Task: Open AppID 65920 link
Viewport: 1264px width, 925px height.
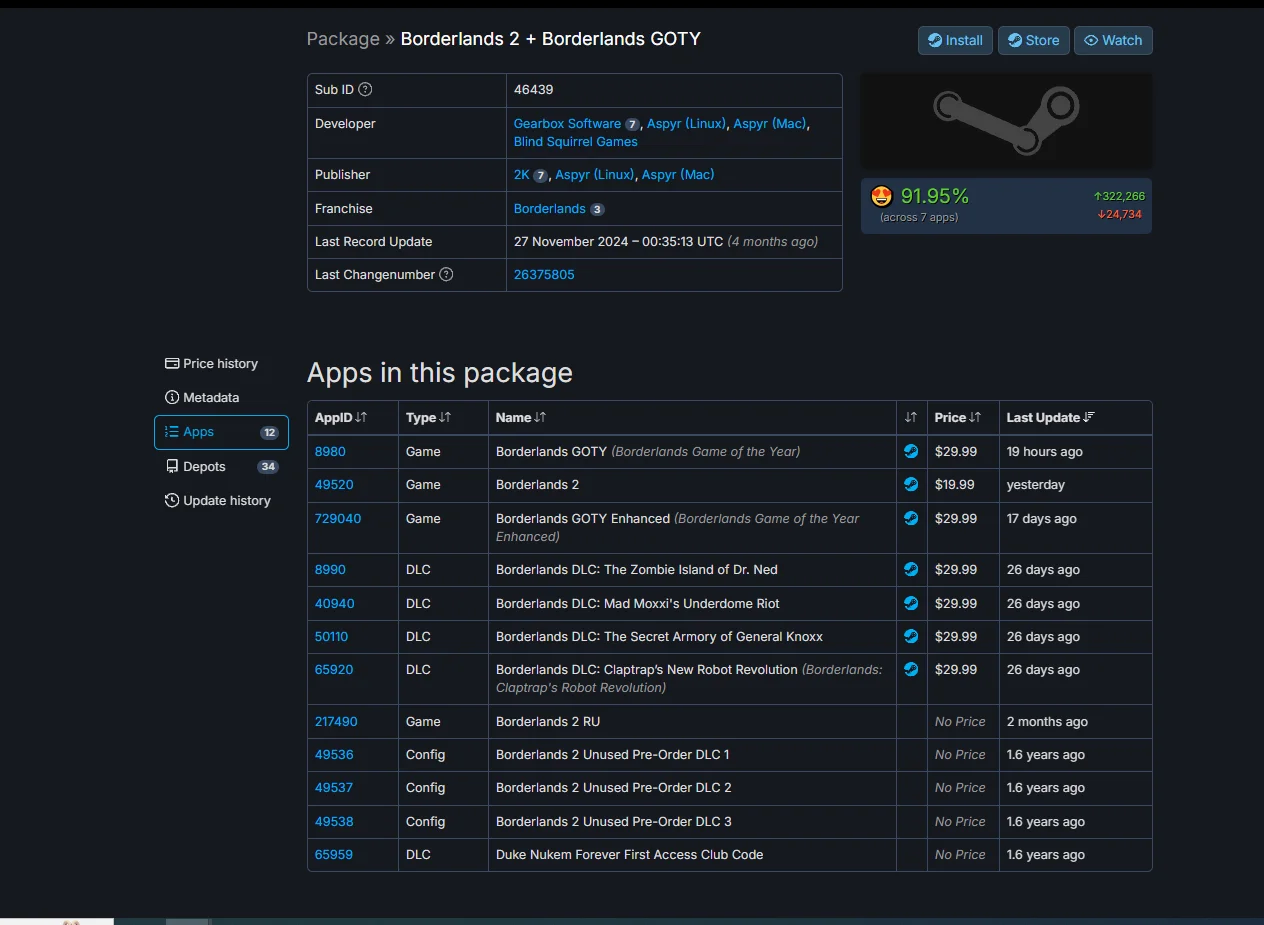Action: (x=334, y=669)
